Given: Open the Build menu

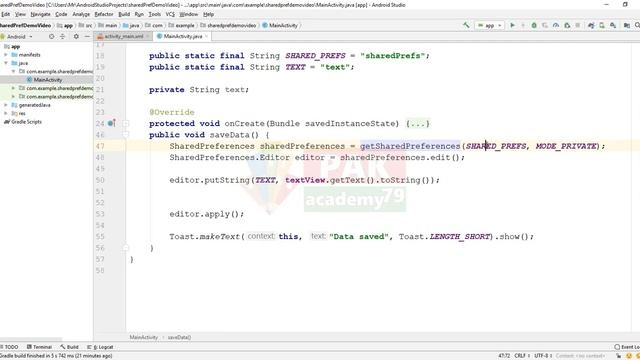Looking at the screenshot, I should click(124, 14).
